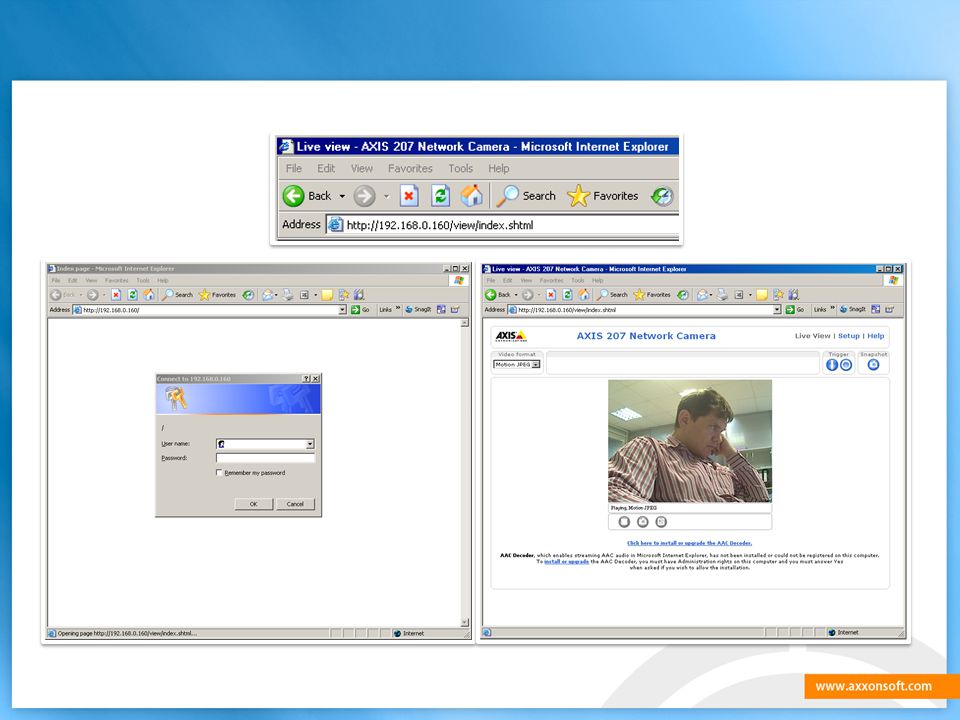Open the User name combo box arrow
Viewport: 960px width, 720px height.
coord(310,444)
